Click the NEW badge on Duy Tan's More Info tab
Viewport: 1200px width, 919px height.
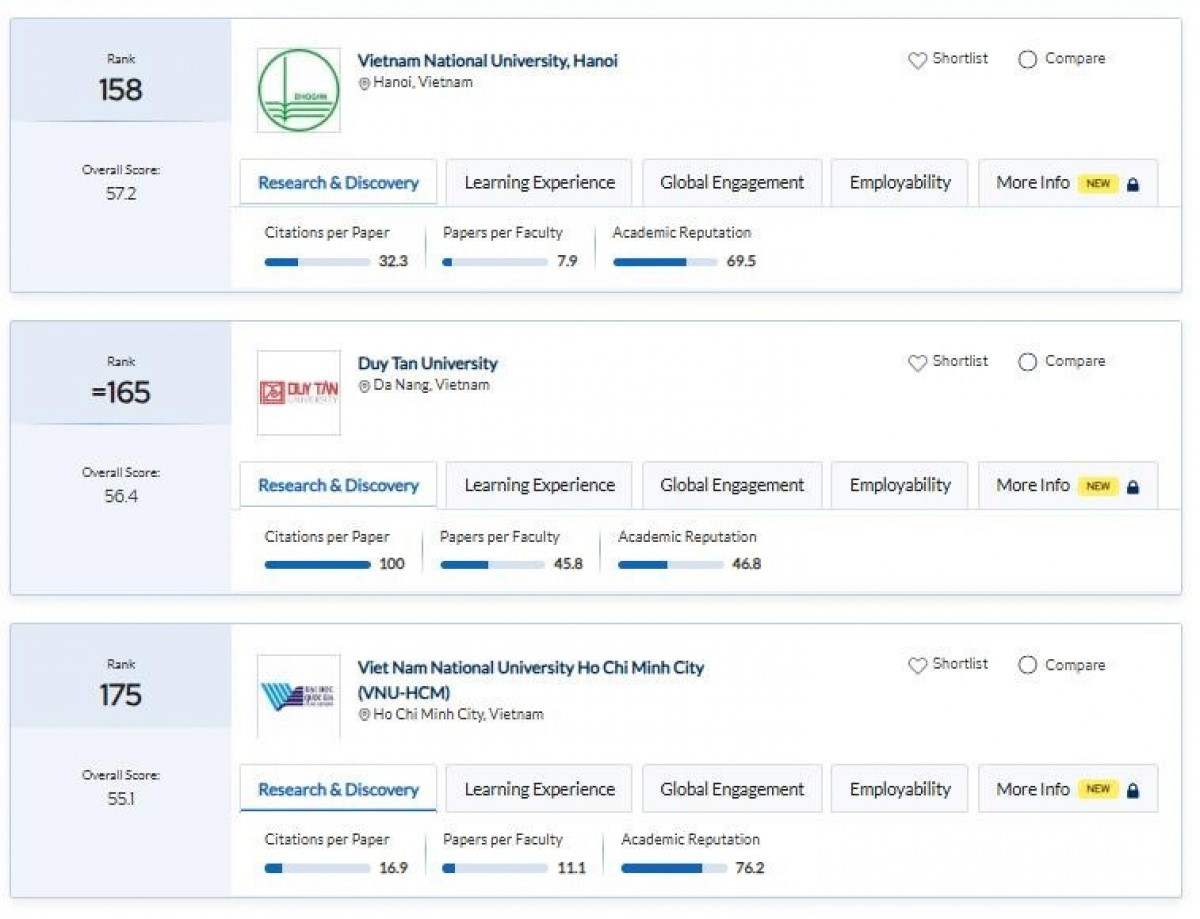click(1098, 486)
